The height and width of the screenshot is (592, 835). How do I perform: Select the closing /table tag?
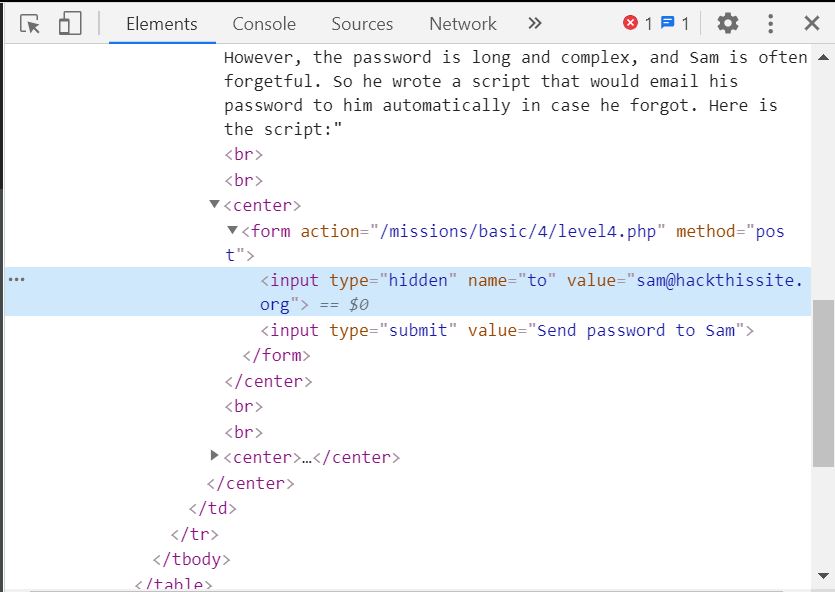[174, 584]
